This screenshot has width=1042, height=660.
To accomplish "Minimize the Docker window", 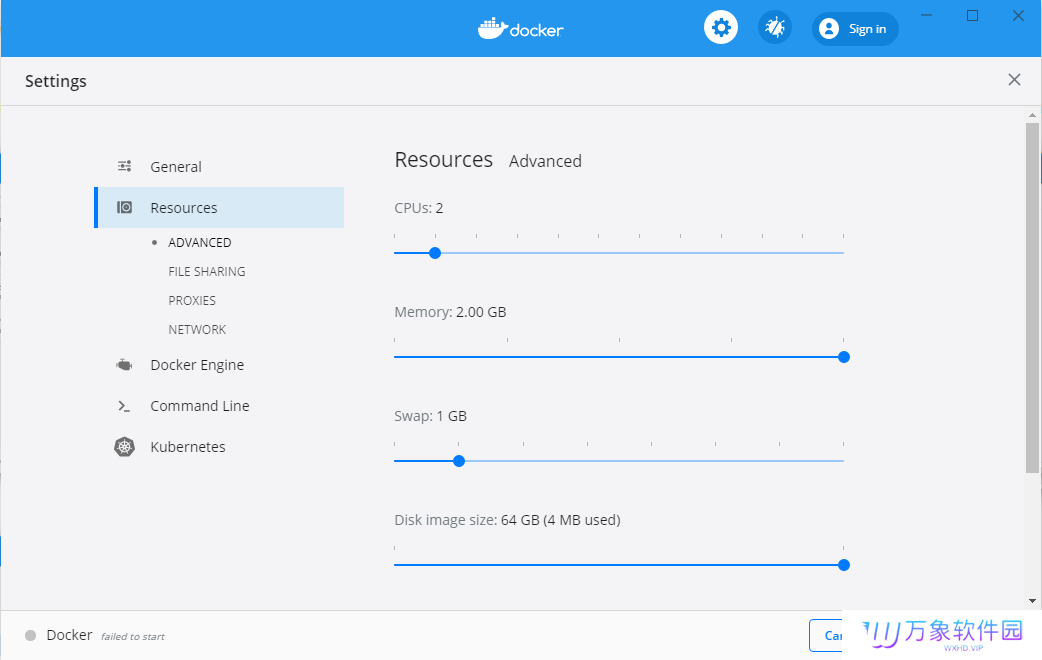I will click(926, 15).
